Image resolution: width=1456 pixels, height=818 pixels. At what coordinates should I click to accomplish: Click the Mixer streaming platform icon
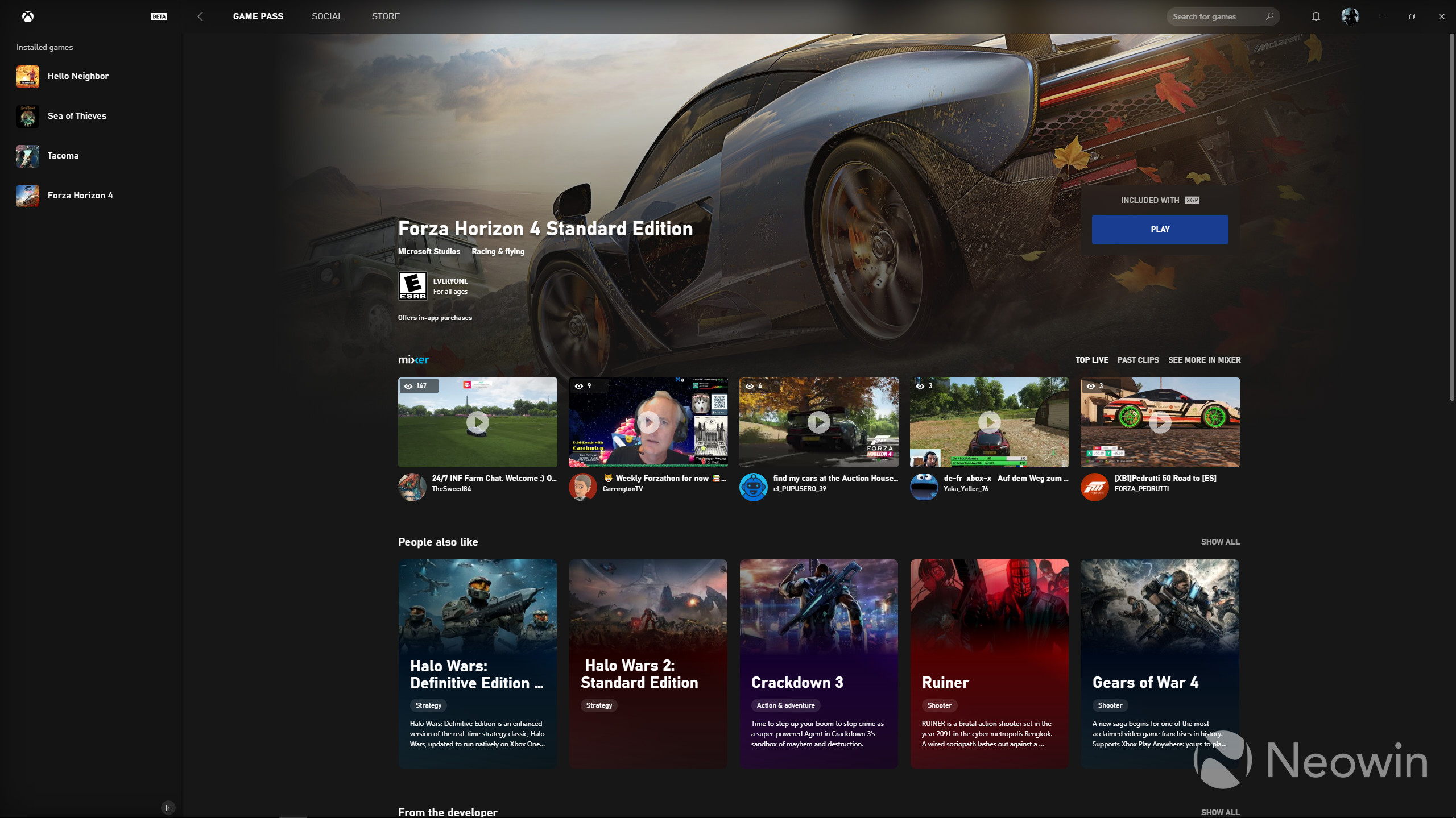[x=413, y=359]
